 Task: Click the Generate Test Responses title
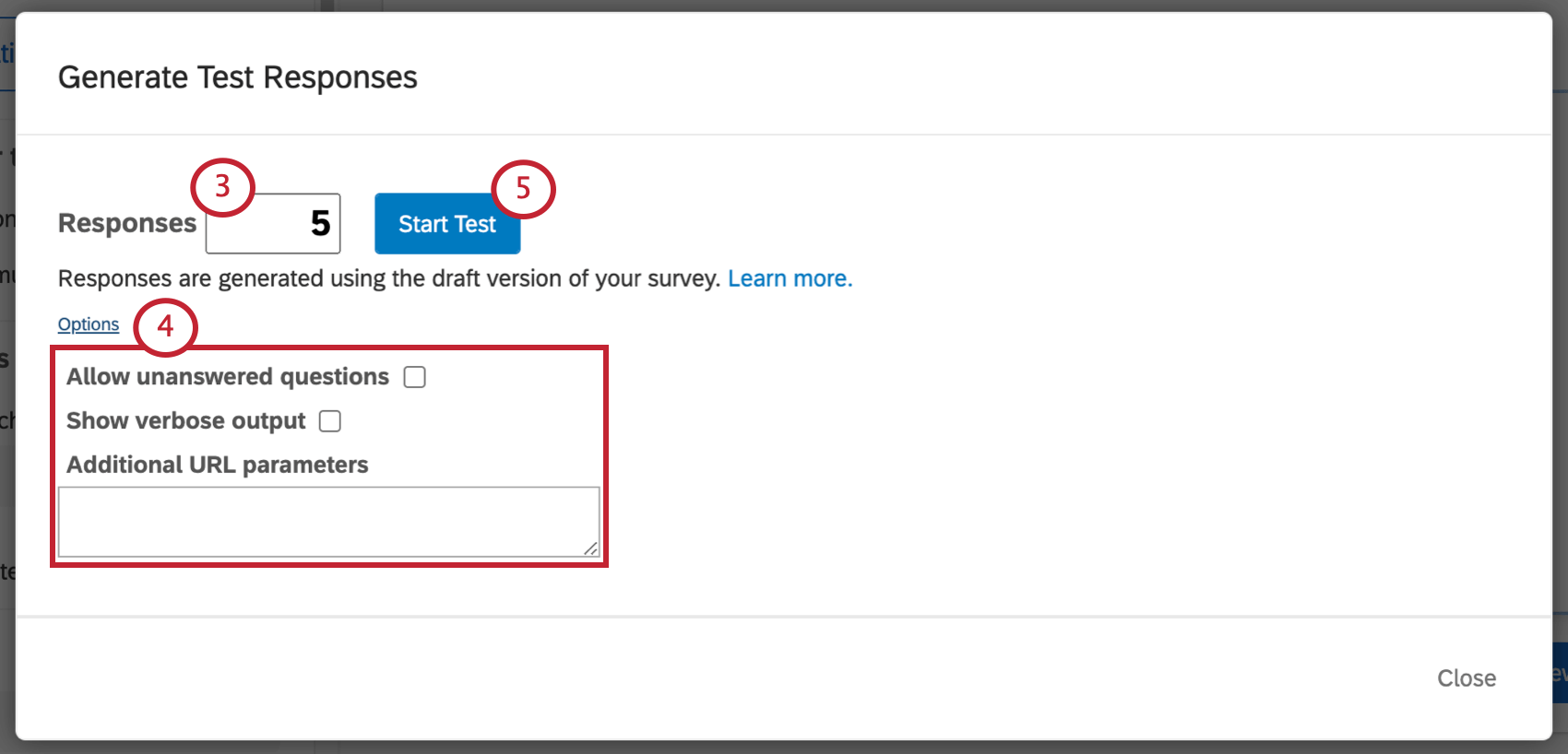pyautogui.click(x=238, y=77)
